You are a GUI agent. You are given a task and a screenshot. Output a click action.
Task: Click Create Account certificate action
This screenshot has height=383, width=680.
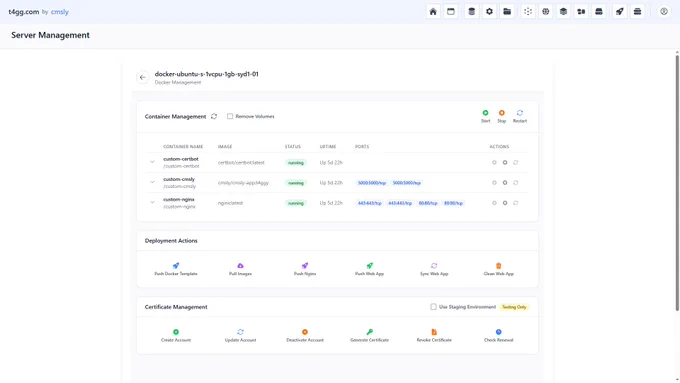[x=176, y=335]
